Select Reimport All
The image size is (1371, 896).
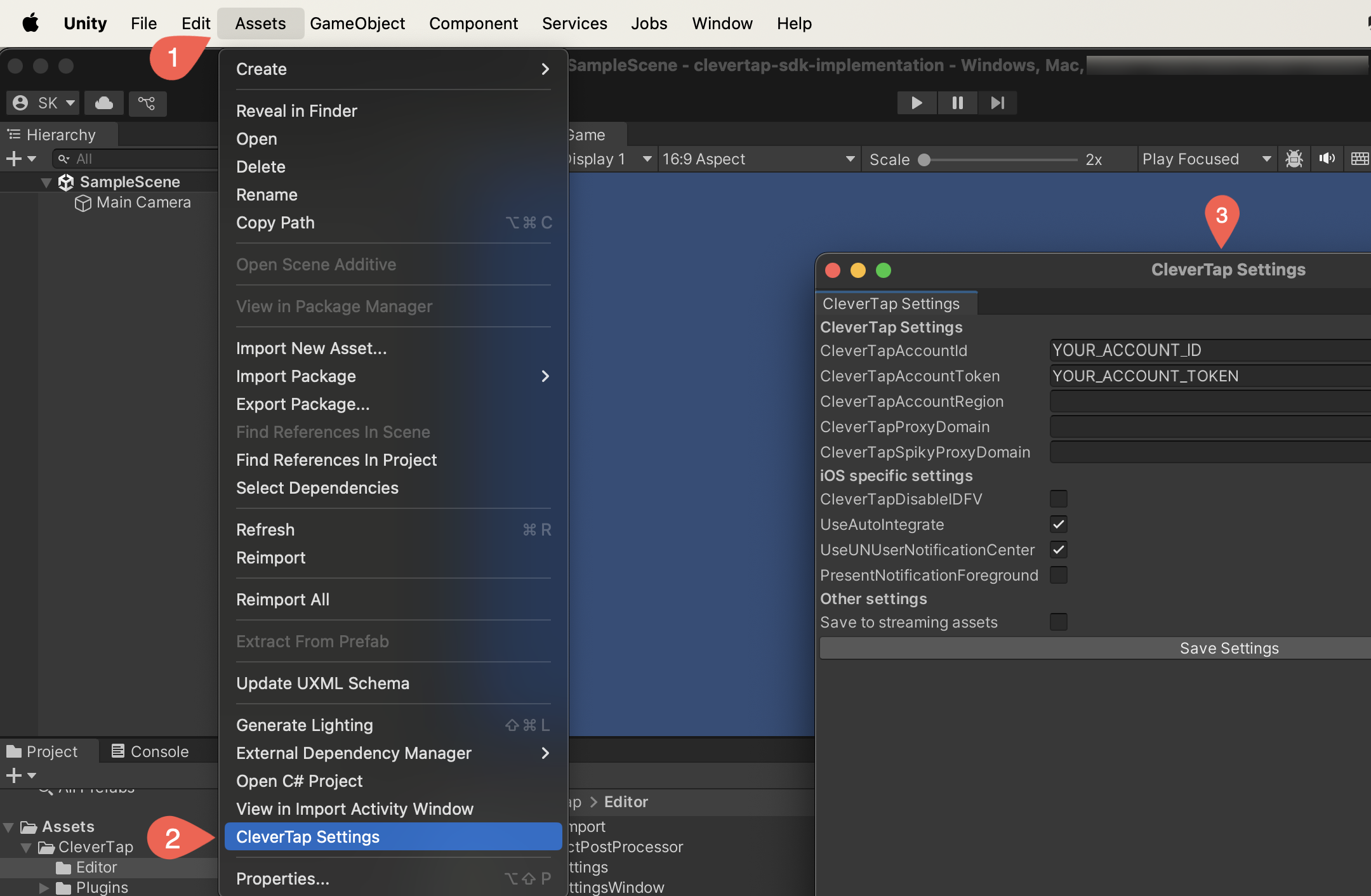(x=393, y=600)
